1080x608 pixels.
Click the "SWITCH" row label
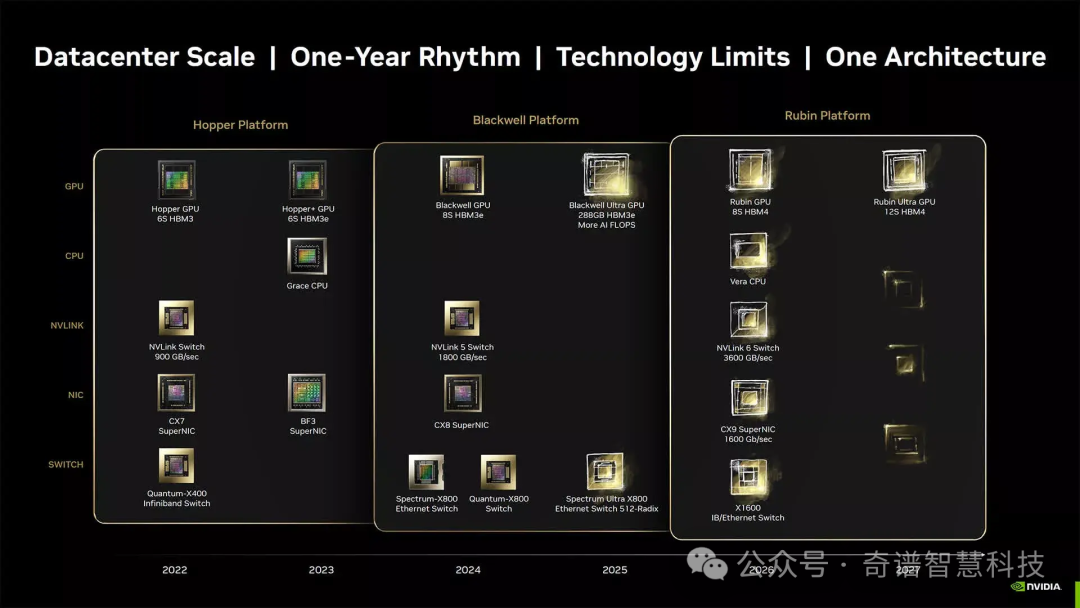[65, 464]
